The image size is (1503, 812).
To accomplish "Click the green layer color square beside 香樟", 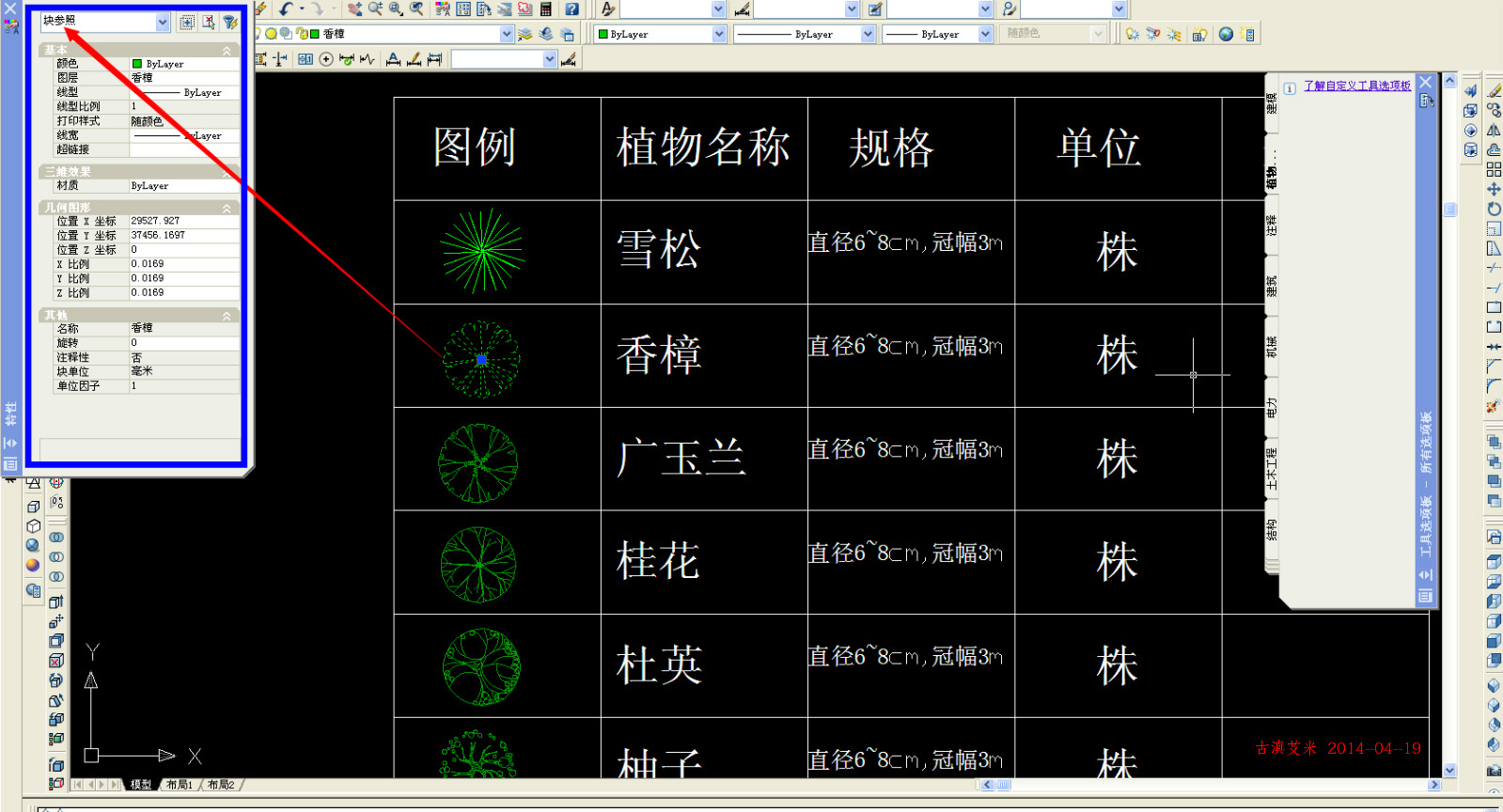I will 315,34.
